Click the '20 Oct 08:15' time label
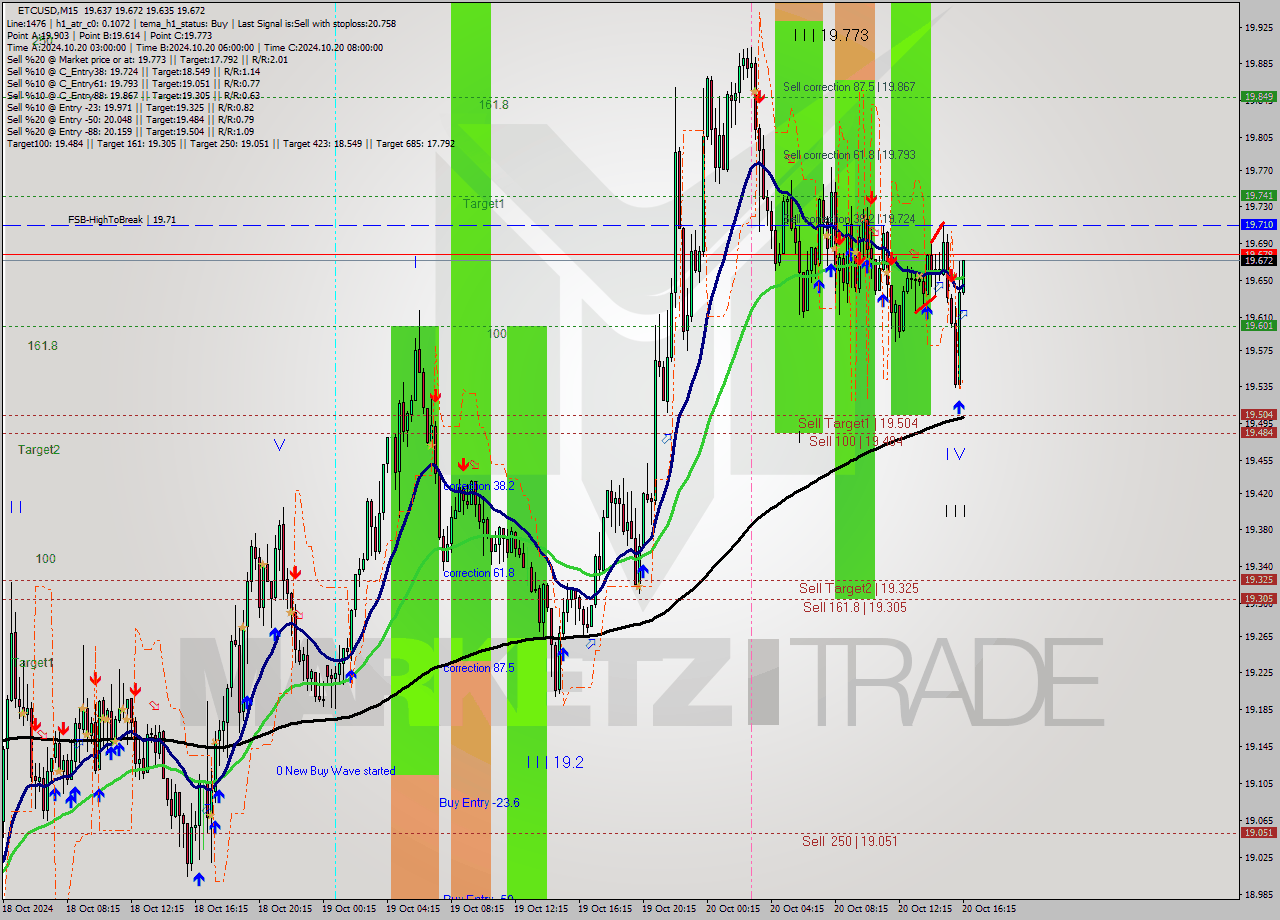Image resolution: width=1280 pixels, height=920 pixels. click(860, 909)
